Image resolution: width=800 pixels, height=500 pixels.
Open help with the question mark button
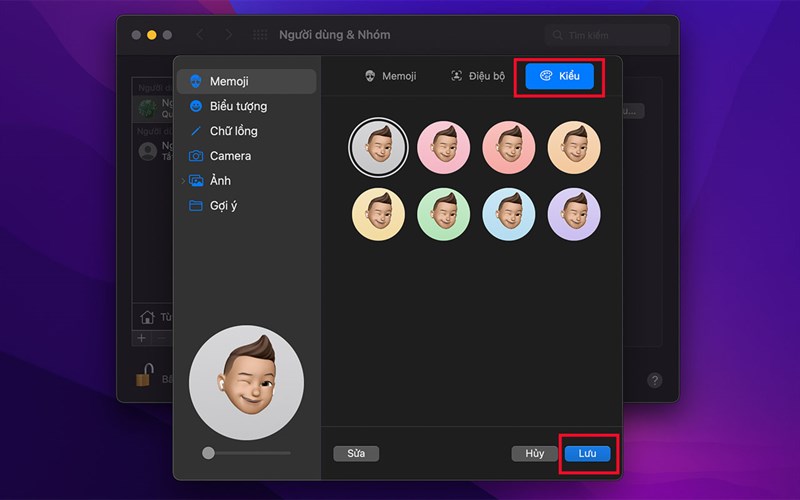click(x=655, y=381)
